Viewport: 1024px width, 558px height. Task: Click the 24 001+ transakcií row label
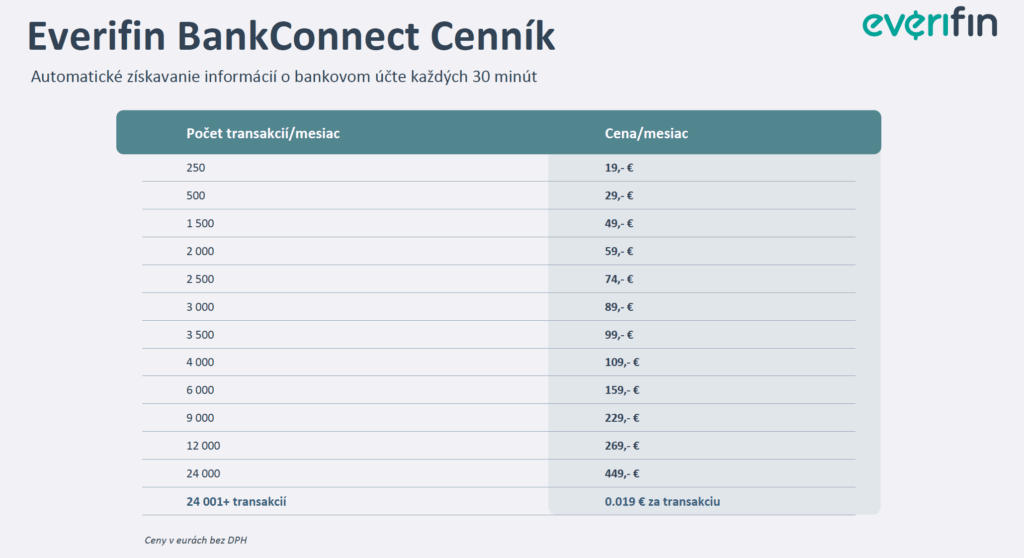(x=236, y=502)
